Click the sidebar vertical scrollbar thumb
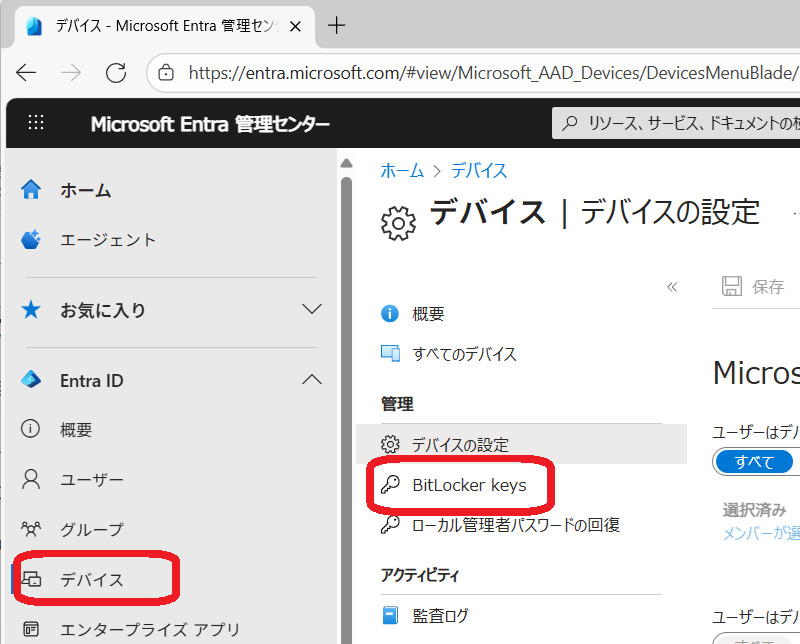Screen dimensions: 800x644 click(x=346, y=410)
